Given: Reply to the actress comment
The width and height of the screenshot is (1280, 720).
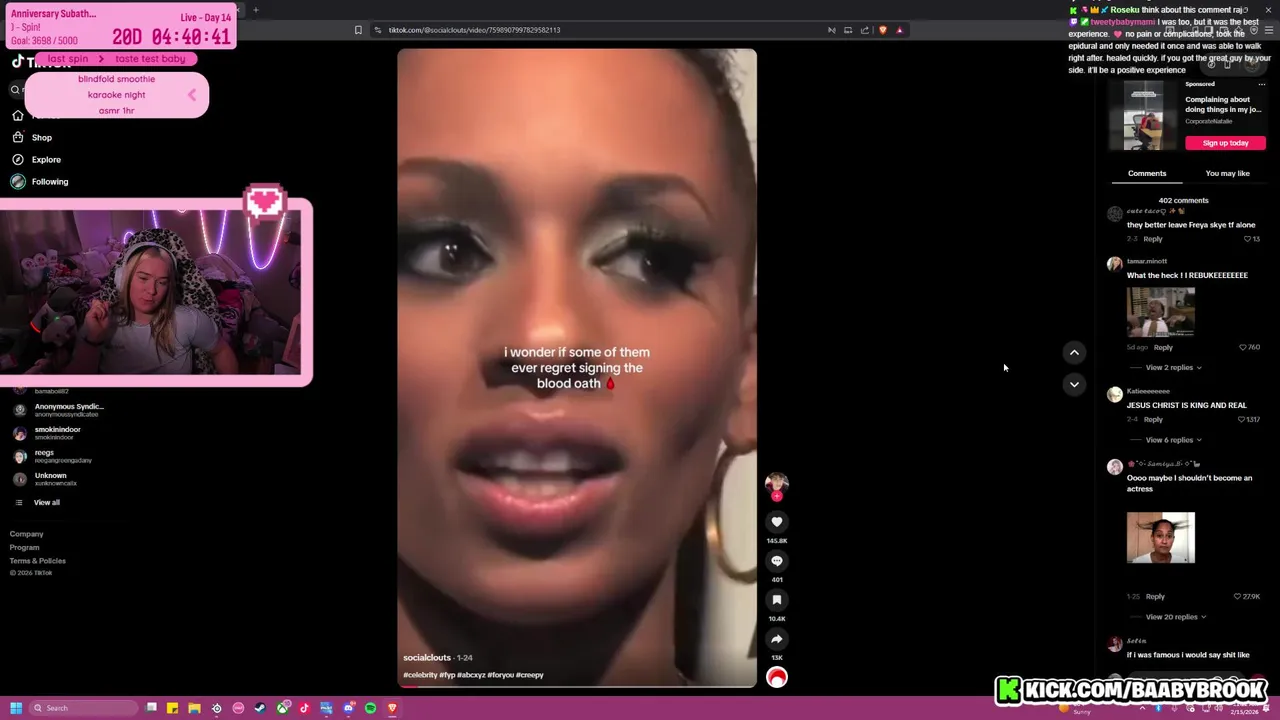Looking at the screenshot, I should pyautogui.click(x=1155, y=596).
